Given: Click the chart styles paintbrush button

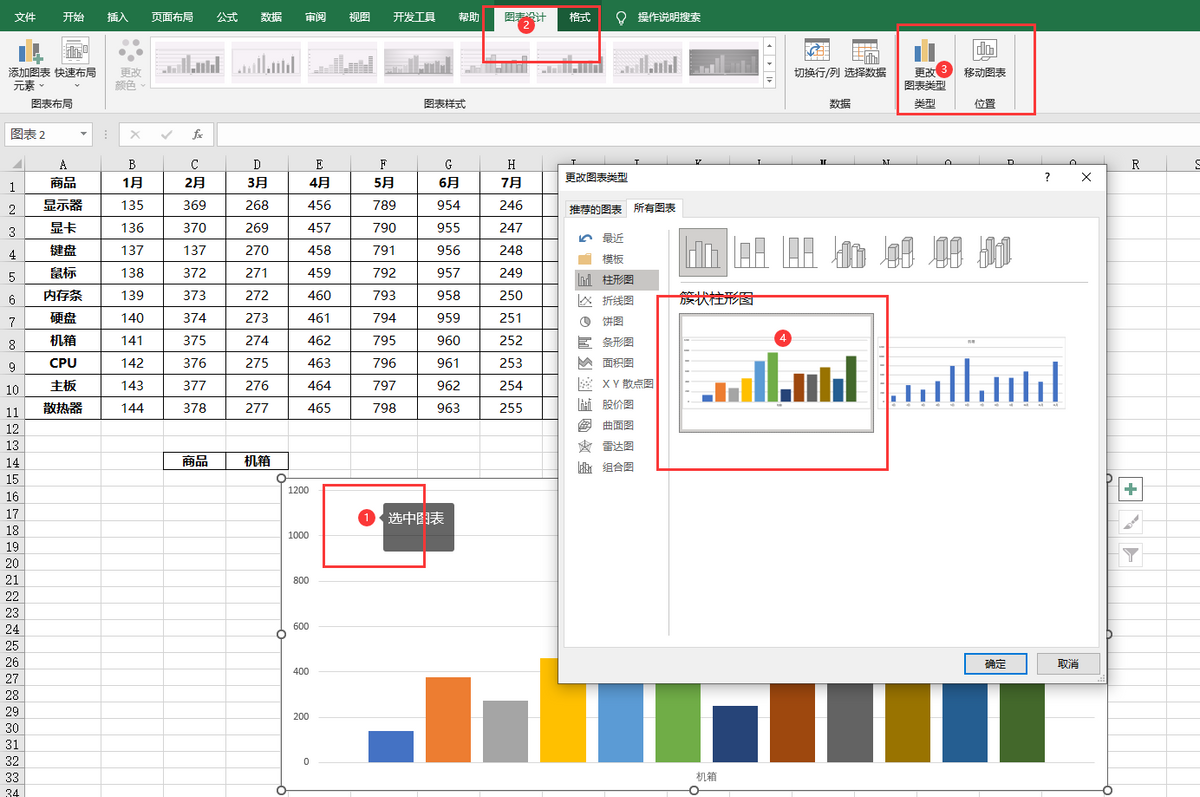Looking at the screenshot, I should click(x=1131, y=522).
